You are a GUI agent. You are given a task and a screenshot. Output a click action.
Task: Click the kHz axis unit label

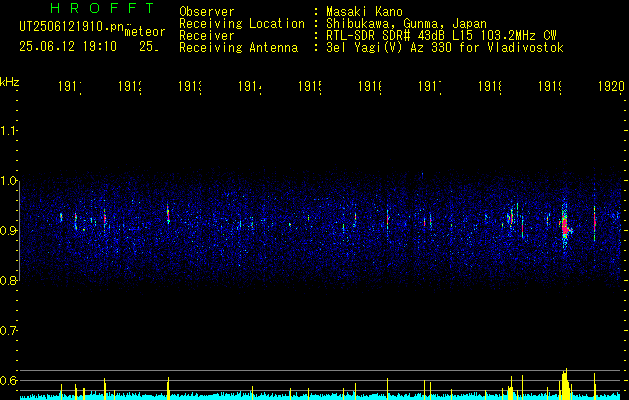click(10, 82)
